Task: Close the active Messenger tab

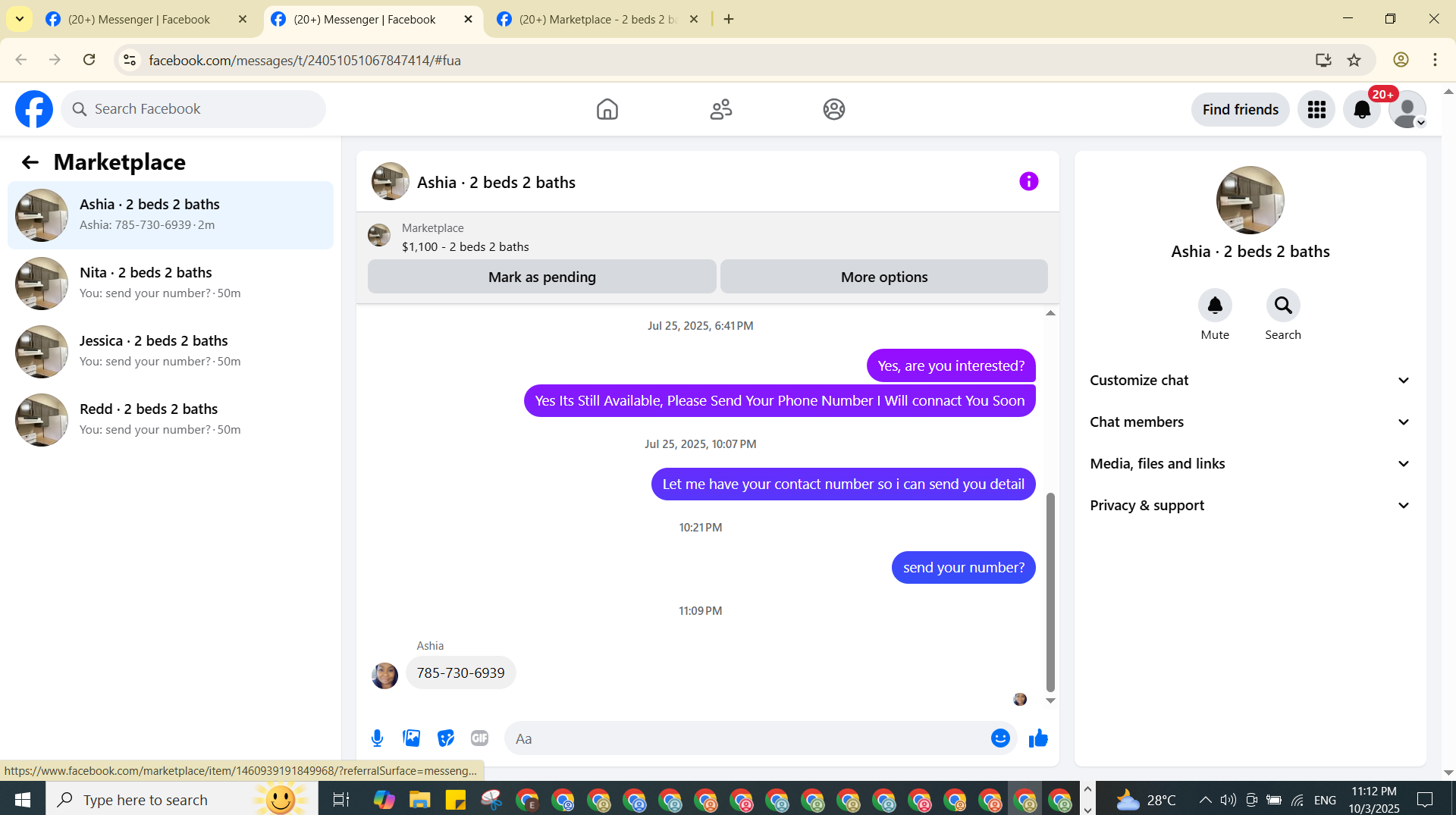Action: pyautogui.click(x=468, y=19)
